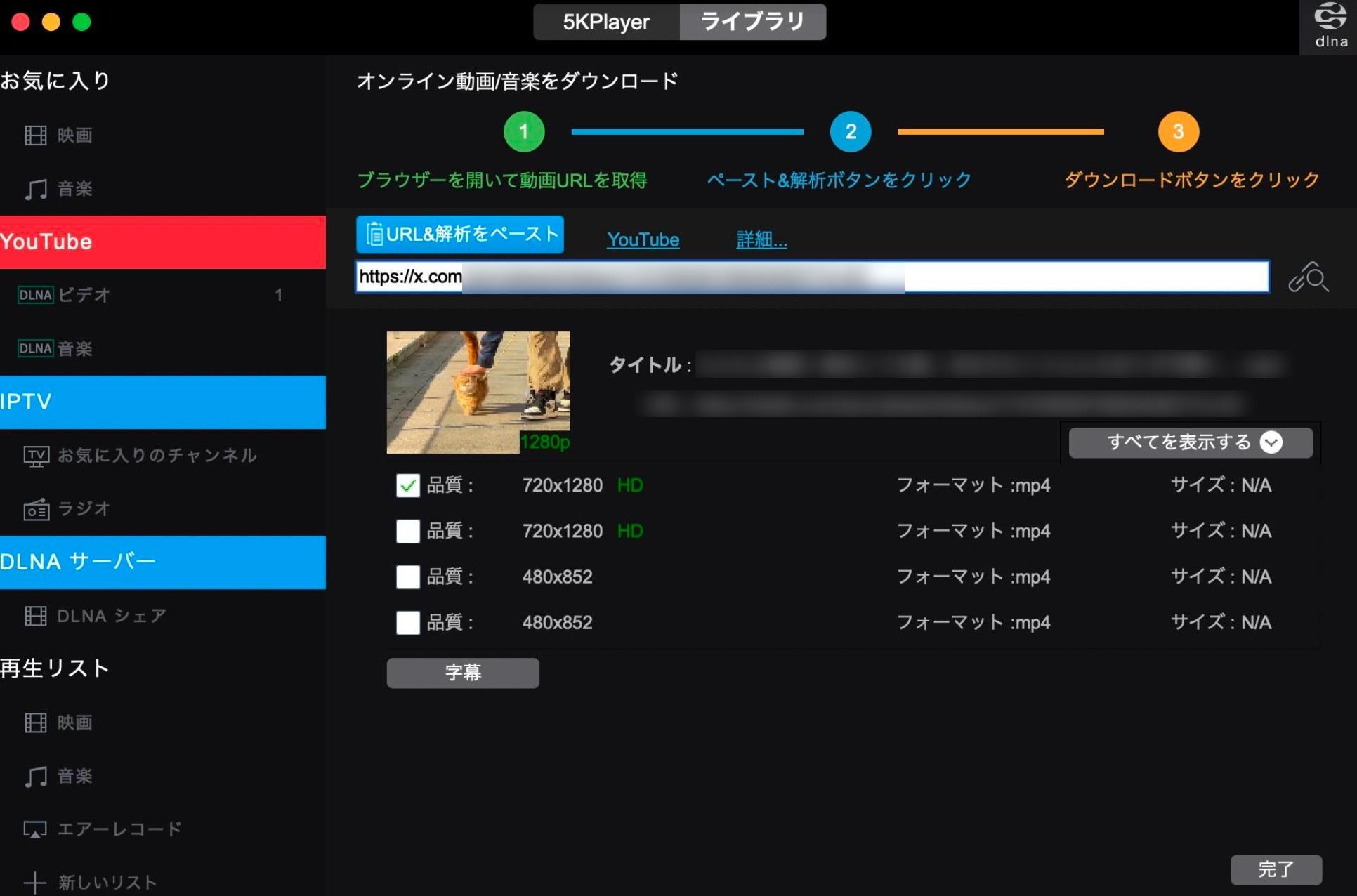Screen dimensions: 1357x896
Task: Open DLNA ビデオ in sidebar
Action: pos(163,295)
